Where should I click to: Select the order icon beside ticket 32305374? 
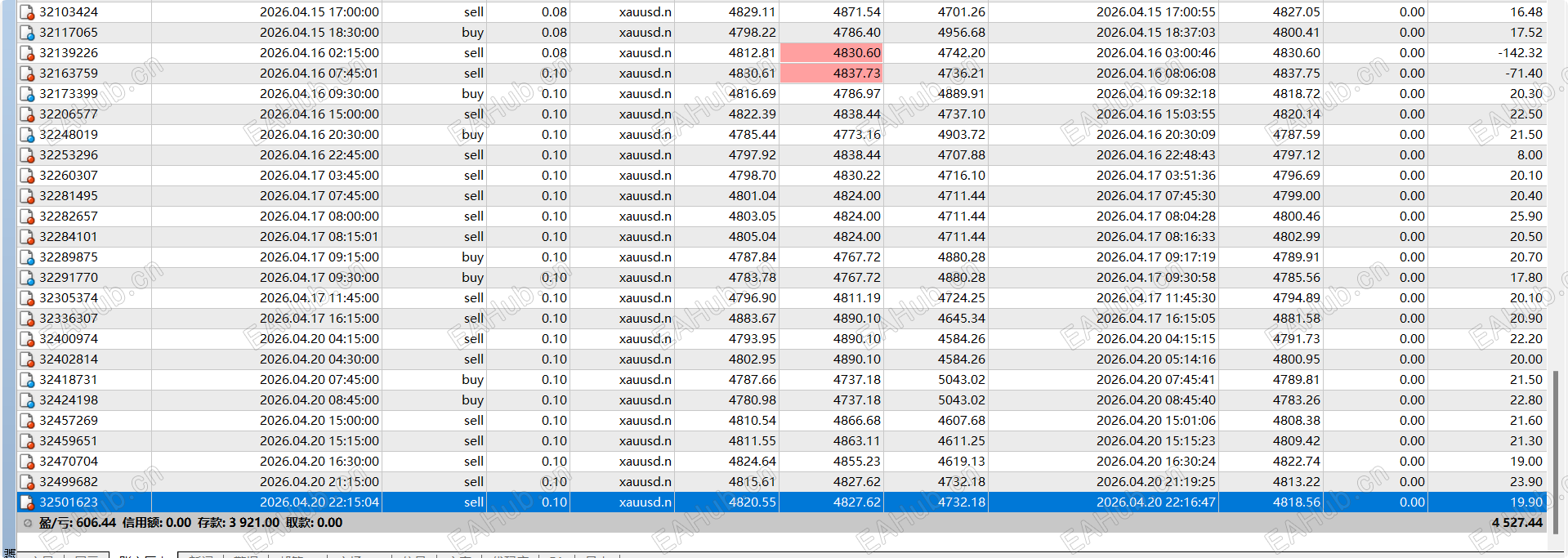(27, 298)
